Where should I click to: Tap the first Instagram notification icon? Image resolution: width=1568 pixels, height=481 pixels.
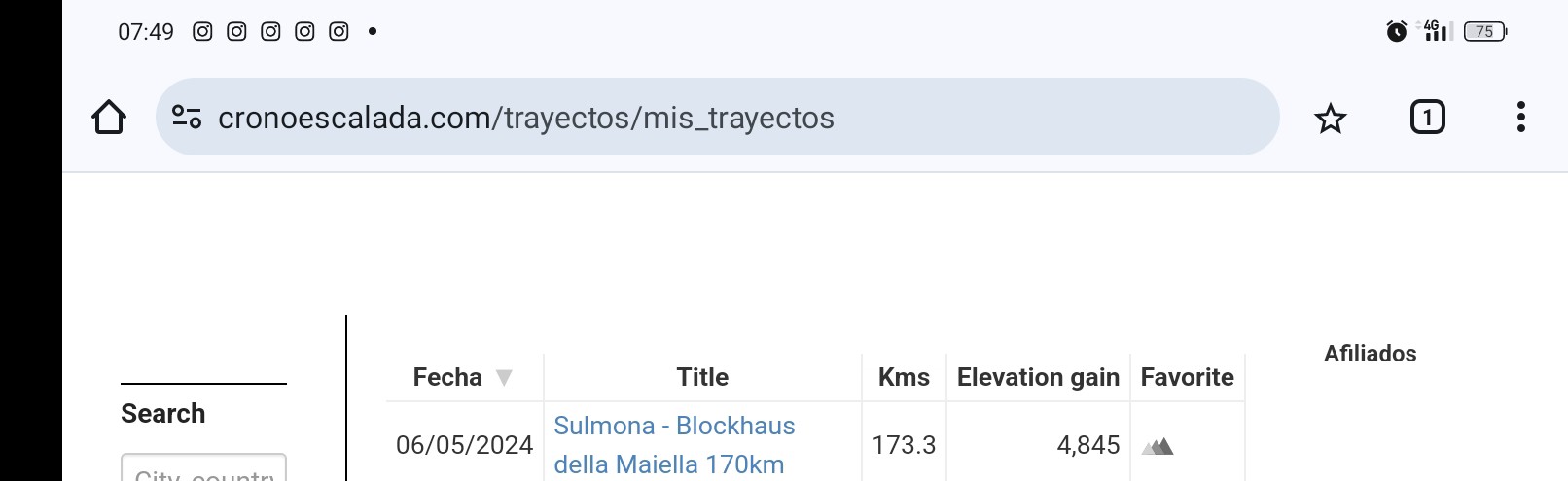202,31
